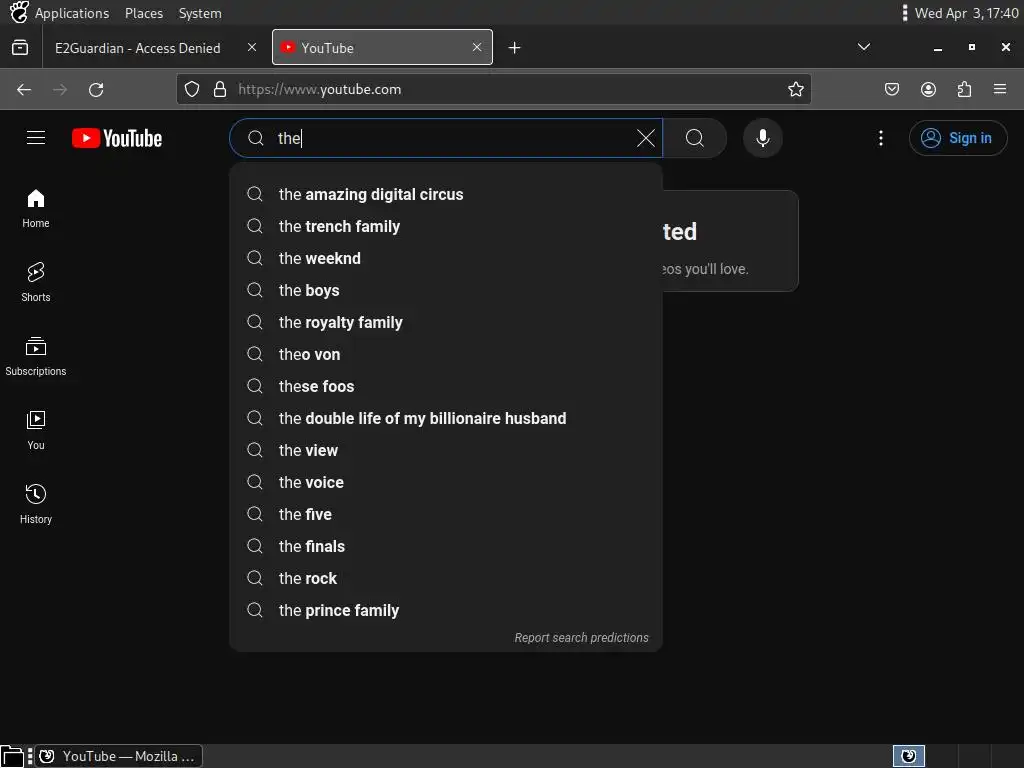Select suggestion 'the prince family'
1024x768 pixels.
(x=446, y=611)
